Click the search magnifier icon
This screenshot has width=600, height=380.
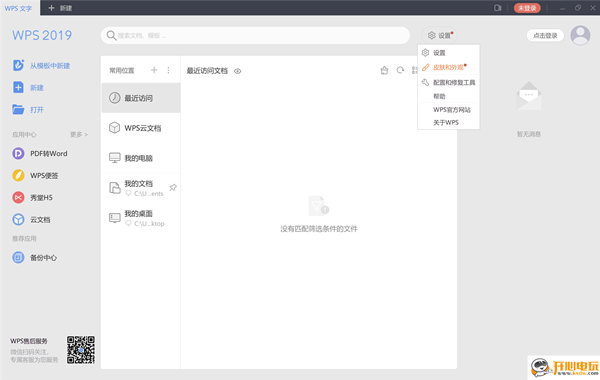[x=111, y=36]
